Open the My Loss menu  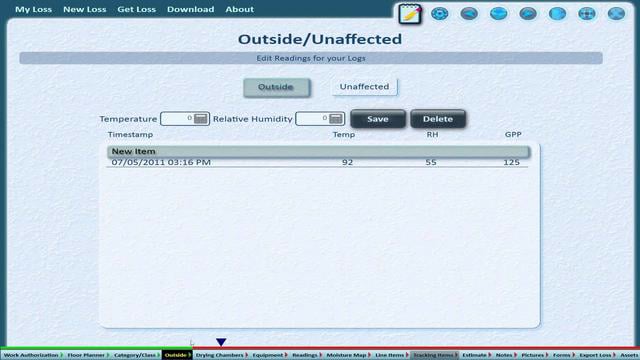coord(33,9)
